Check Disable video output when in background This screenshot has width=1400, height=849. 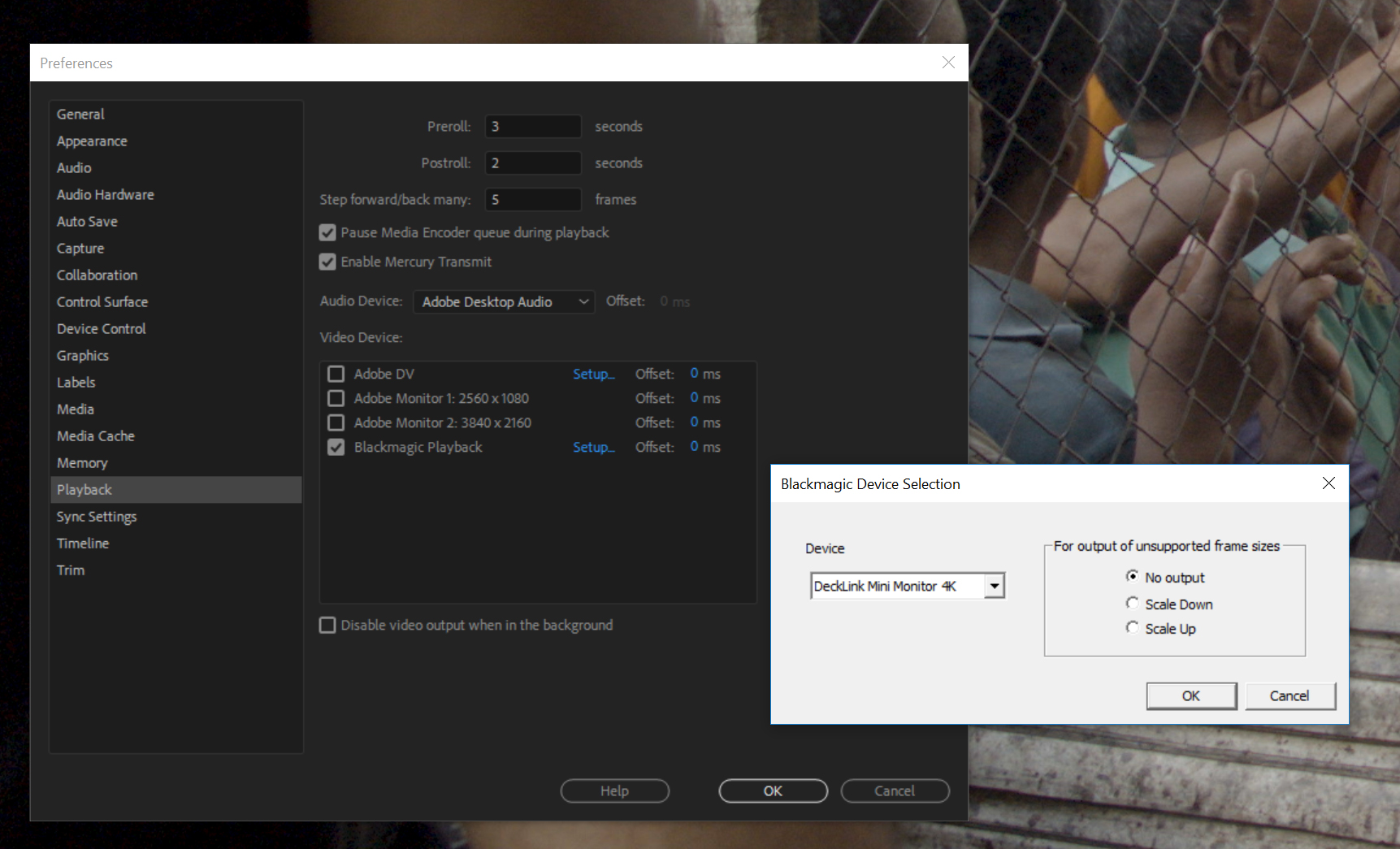click(327, 625)
